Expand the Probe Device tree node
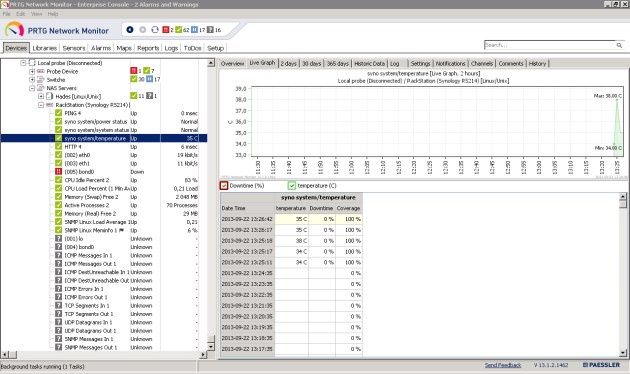Viewport: 630px width, 374px height. tap(32, 72)
